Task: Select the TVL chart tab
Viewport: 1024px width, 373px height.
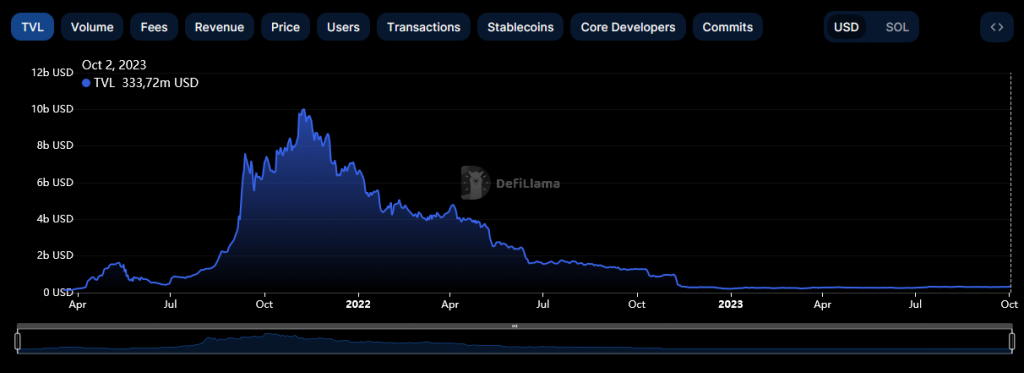Action: point(33,27)
